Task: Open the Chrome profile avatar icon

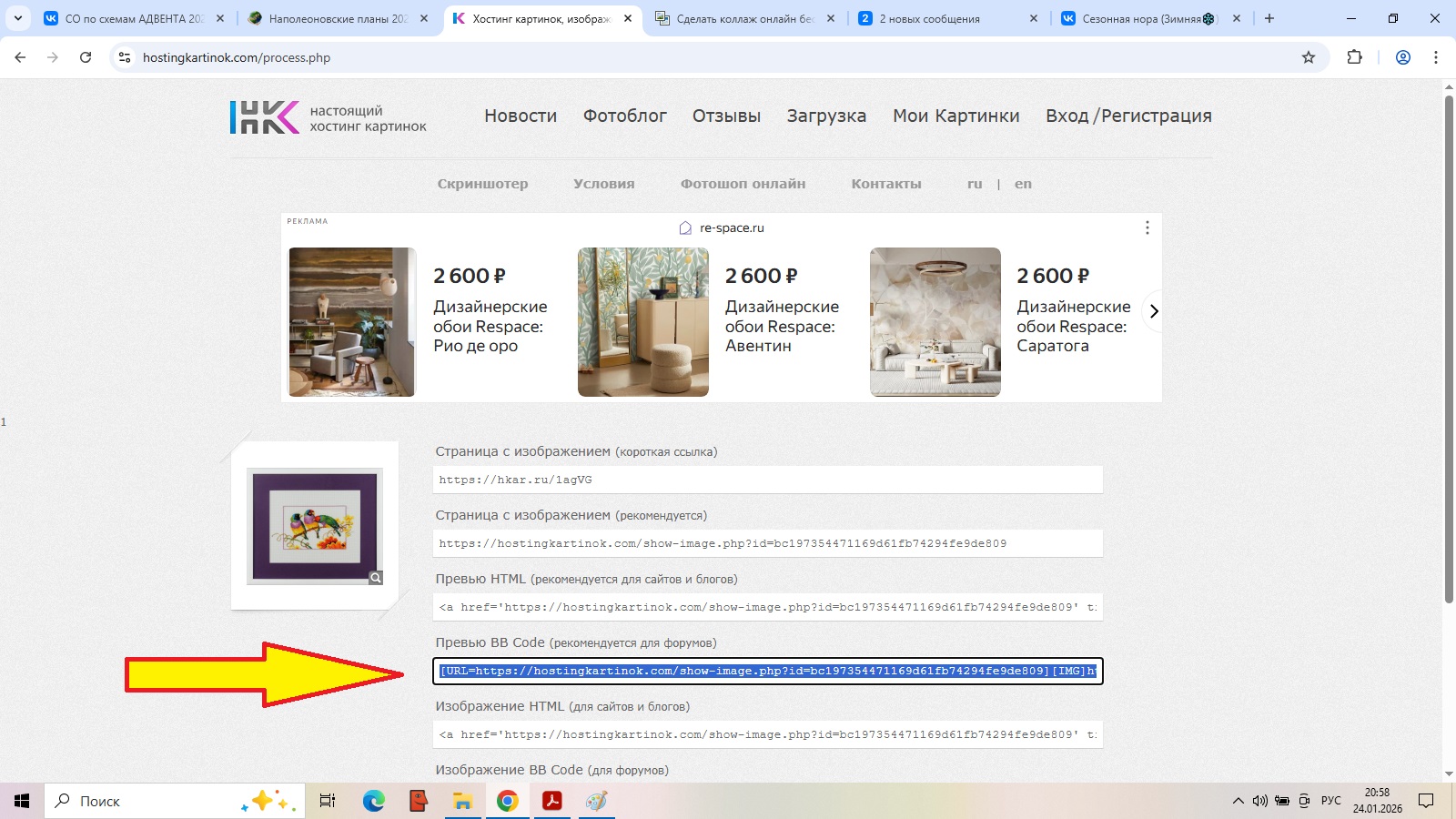Action: point(1403,57)
